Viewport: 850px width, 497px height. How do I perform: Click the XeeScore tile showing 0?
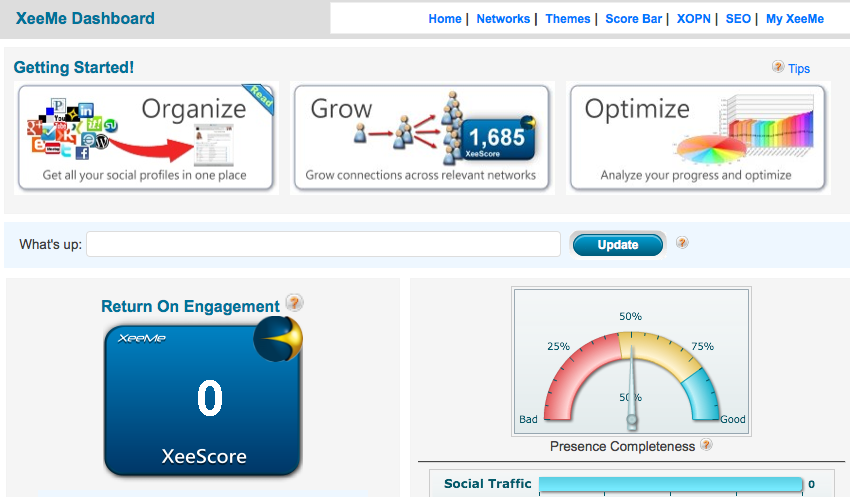pyautogui.click(x=203, y=401)
